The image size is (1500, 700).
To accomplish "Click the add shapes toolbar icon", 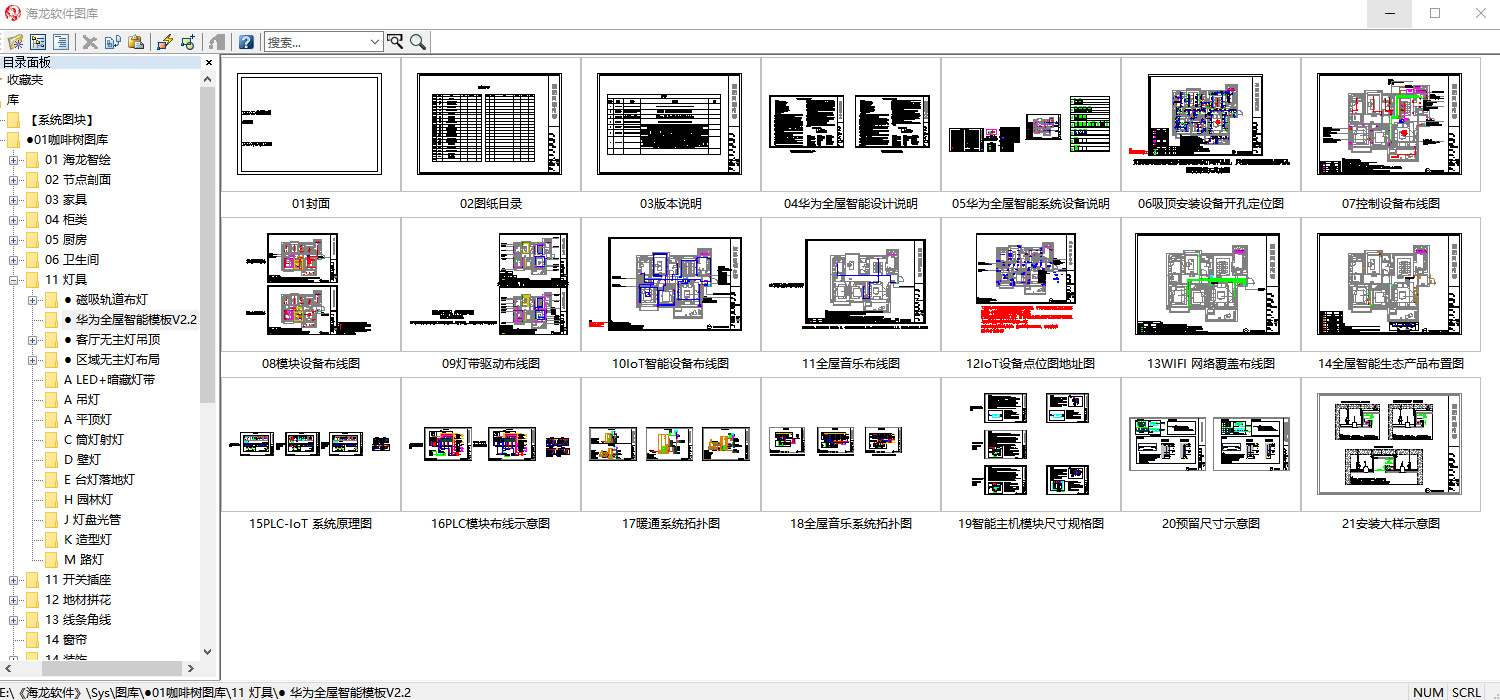I will pos(188,42).
